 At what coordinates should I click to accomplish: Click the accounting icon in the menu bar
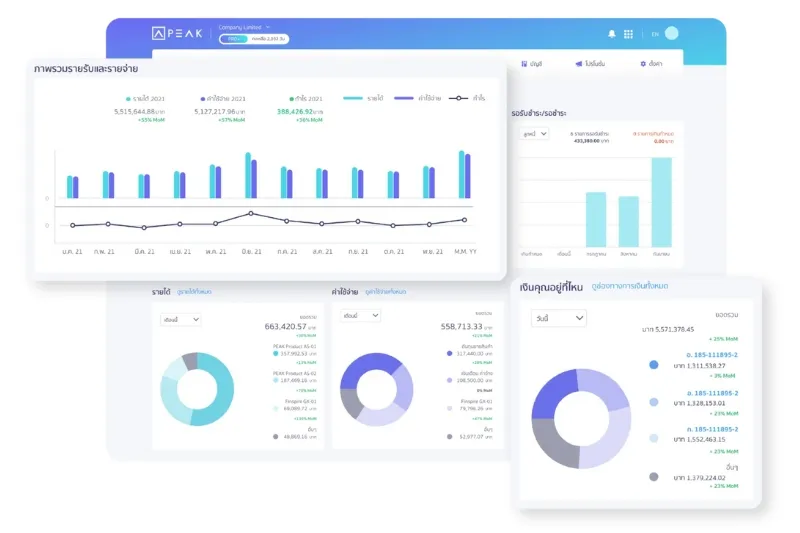(x=523, y=64)
